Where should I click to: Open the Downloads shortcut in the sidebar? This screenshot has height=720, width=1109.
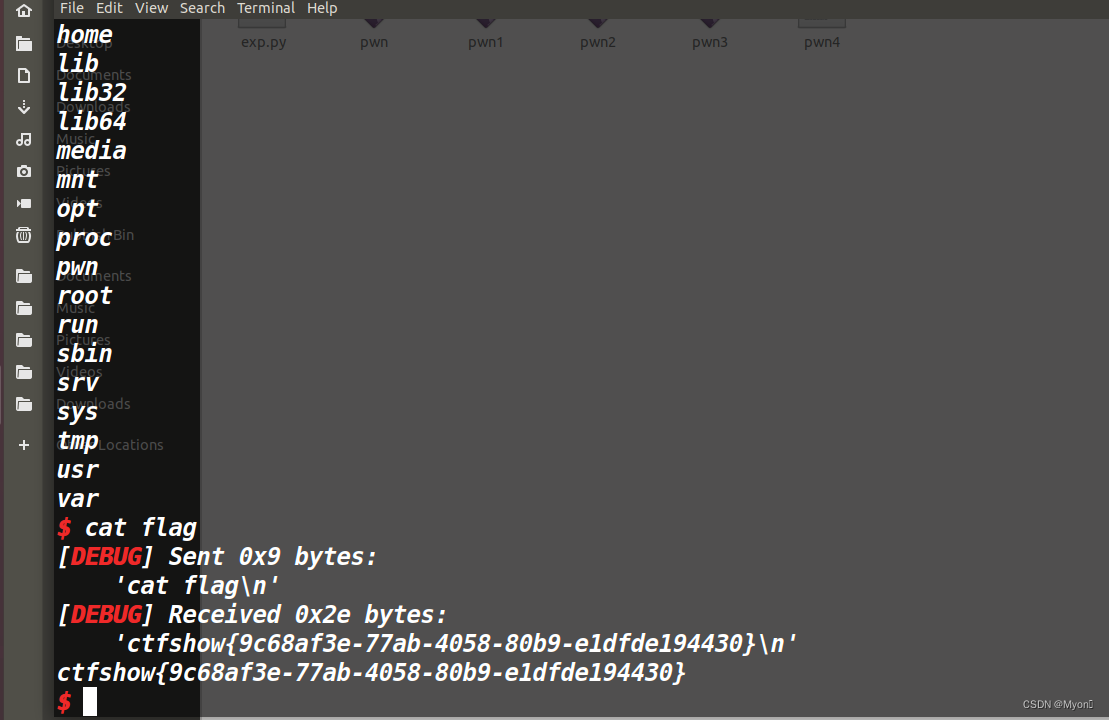click(x=24, y=107)
